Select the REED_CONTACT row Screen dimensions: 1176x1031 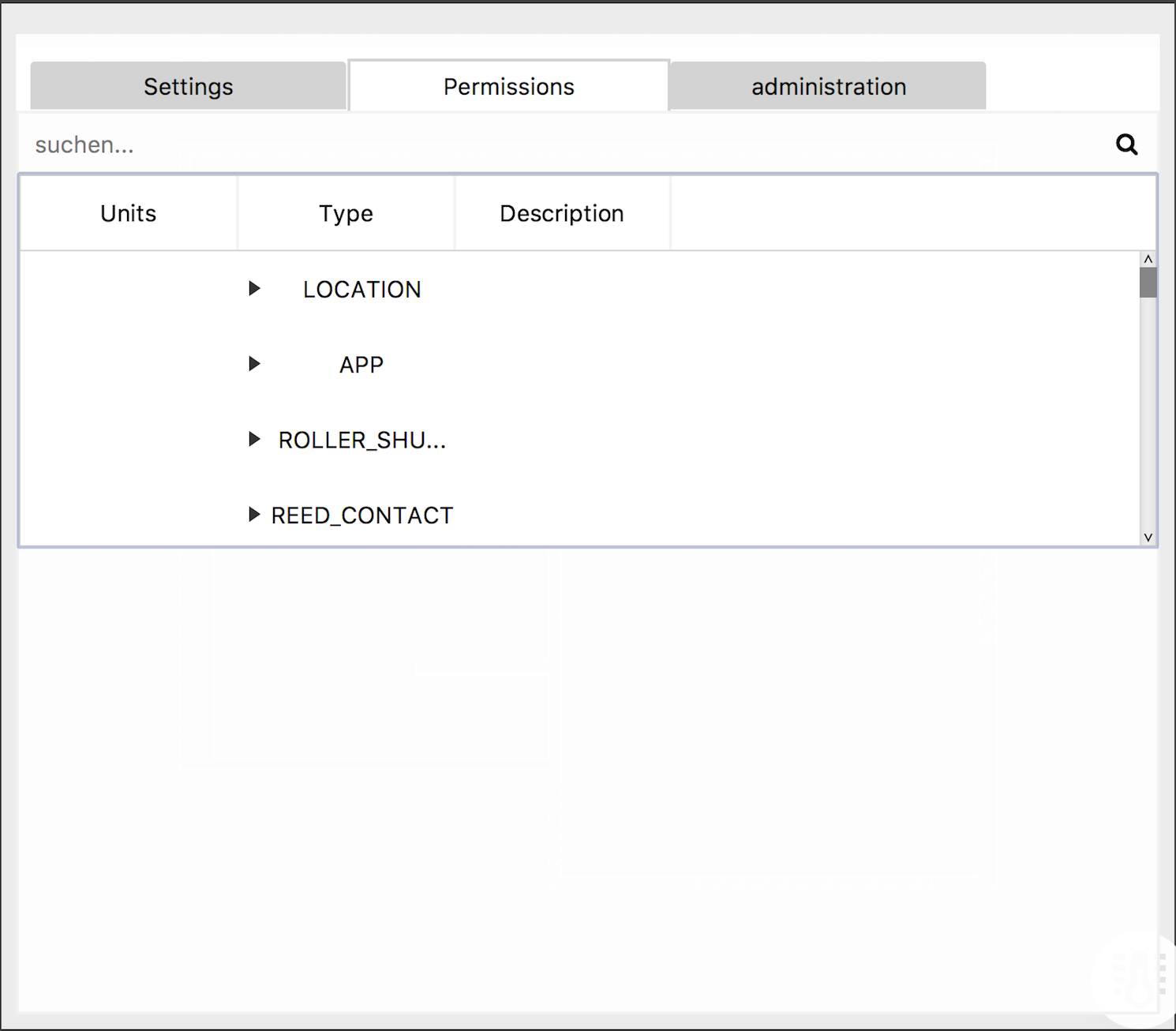click(362, 514)
